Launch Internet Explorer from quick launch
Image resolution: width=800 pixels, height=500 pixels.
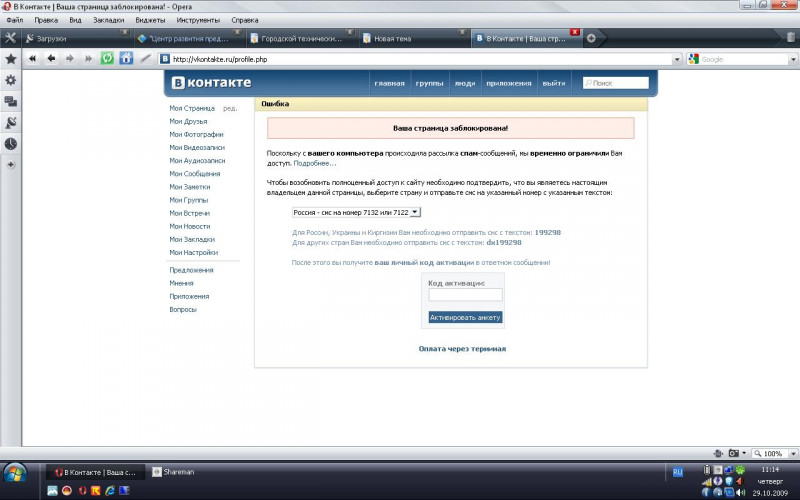click(x=110, y=491)
